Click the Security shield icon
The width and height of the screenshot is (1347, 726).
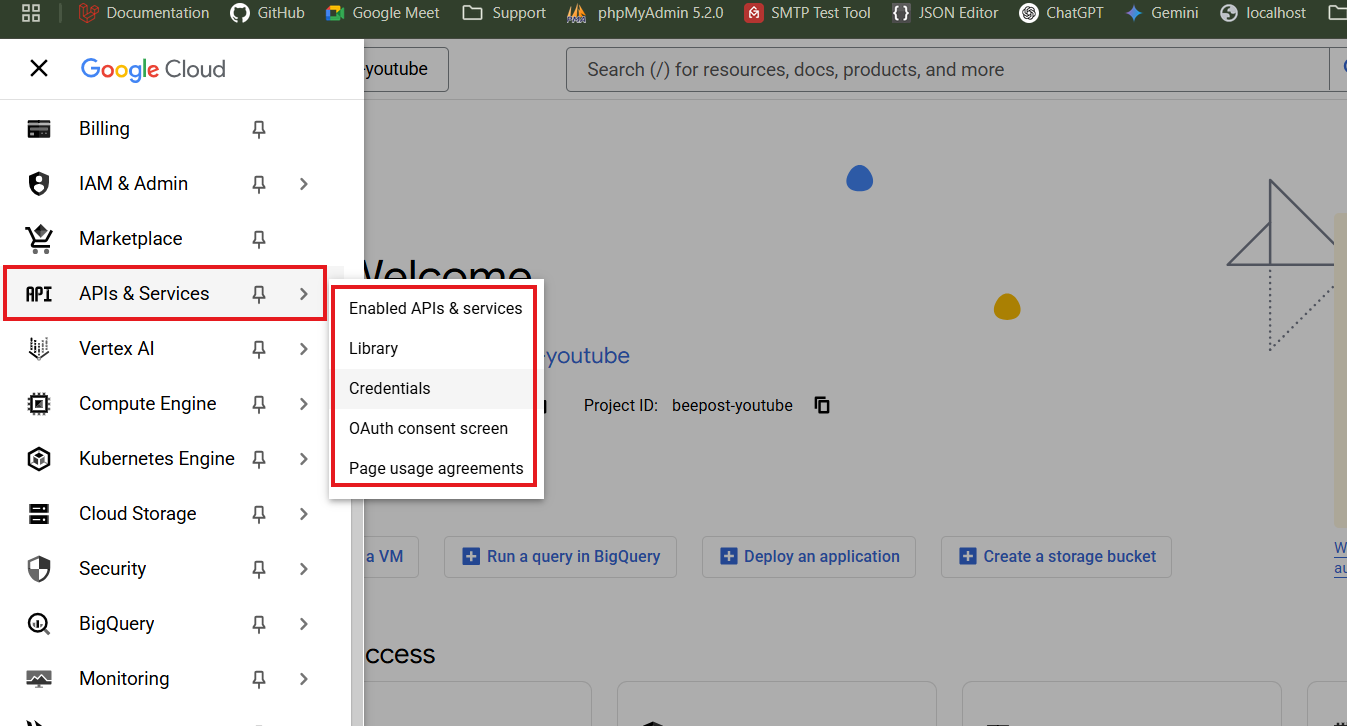pos(39,569)
